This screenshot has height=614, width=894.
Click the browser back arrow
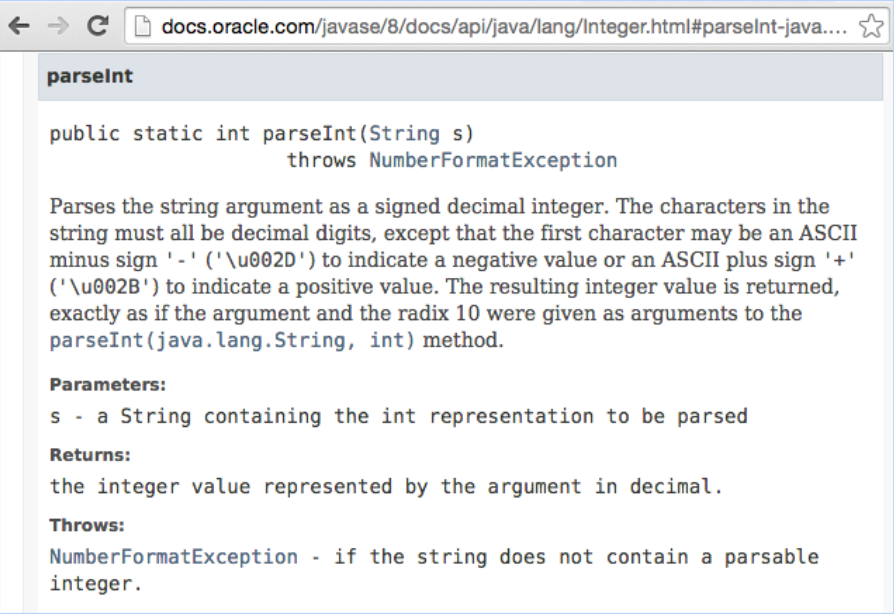click(19, 25)
